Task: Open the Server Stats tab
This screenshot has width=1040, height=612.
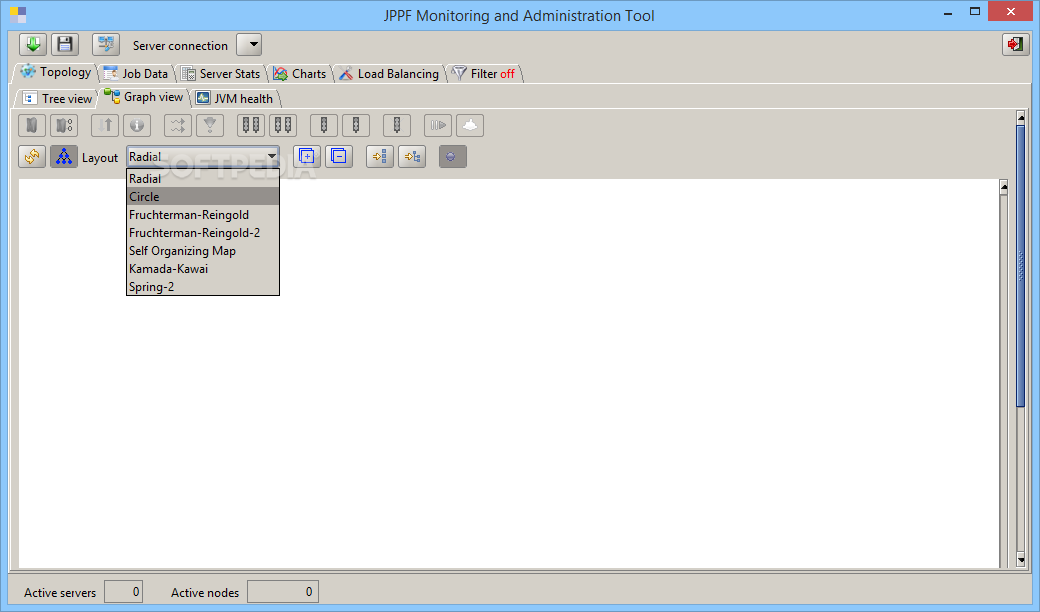Action: 222,74
